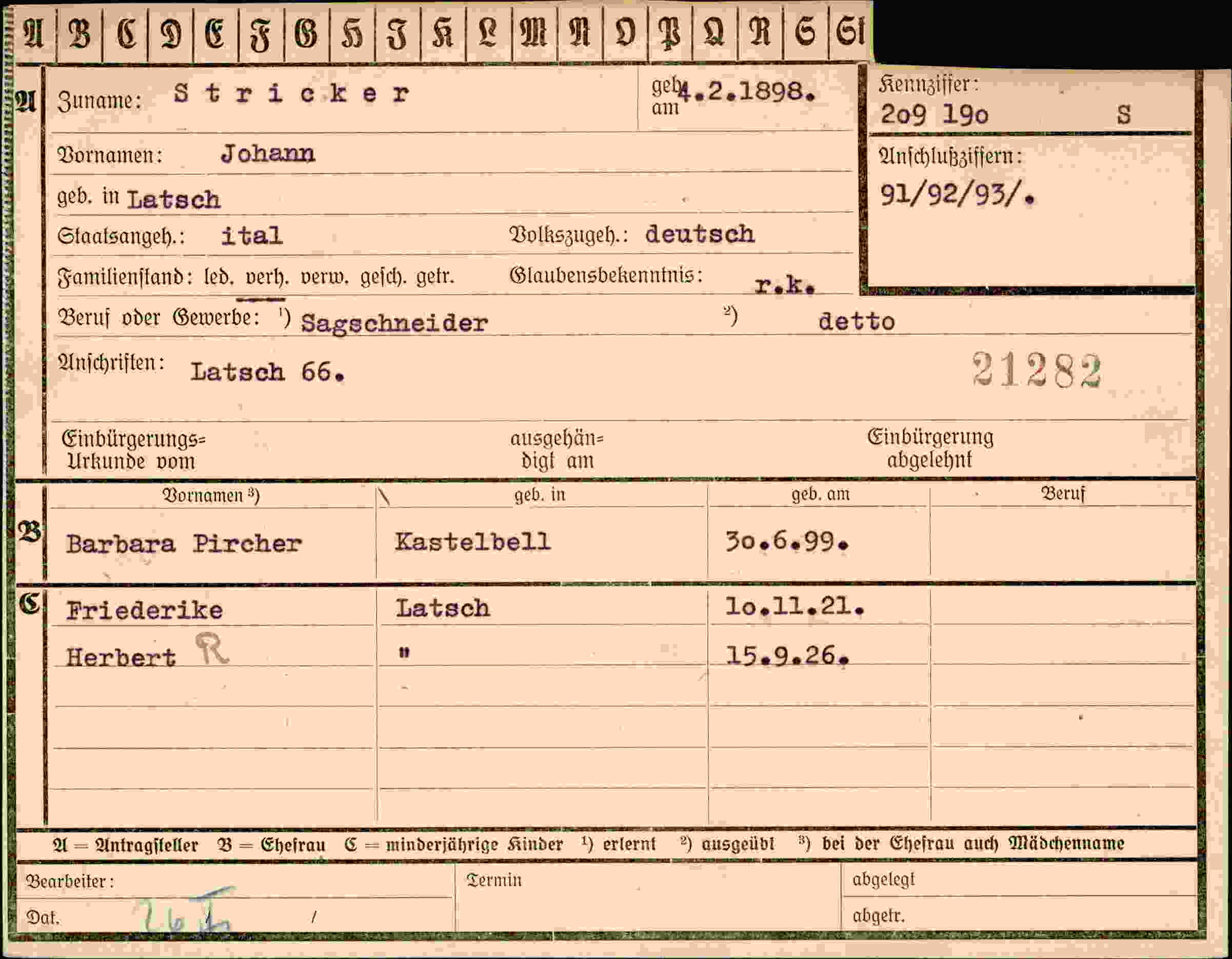Click legend text "B = Ehefrau"
This screenshot has width=1232, height=959.
coord(272,845)
